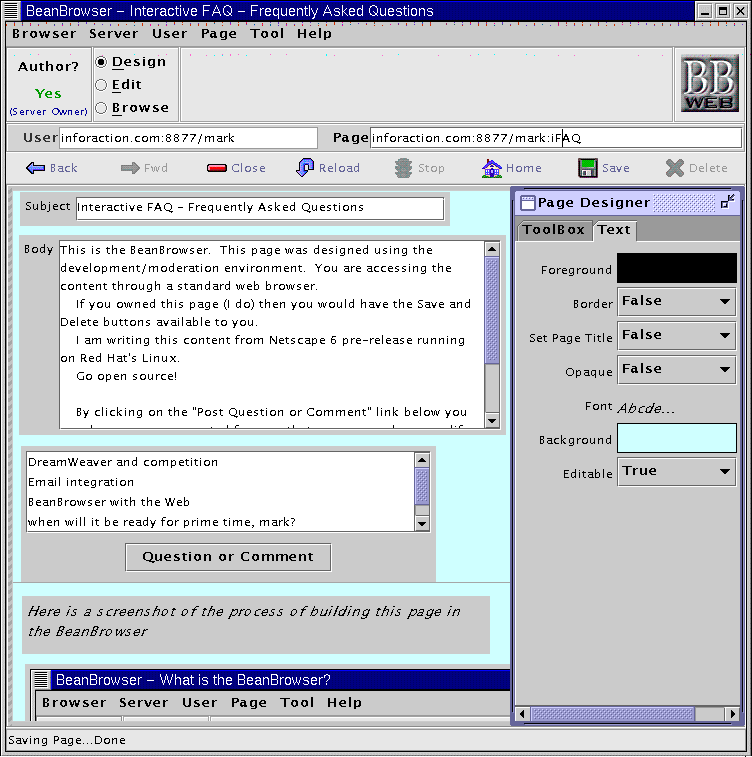
Task: Open the Editable dropdown set to True
Action: [676, 471]
